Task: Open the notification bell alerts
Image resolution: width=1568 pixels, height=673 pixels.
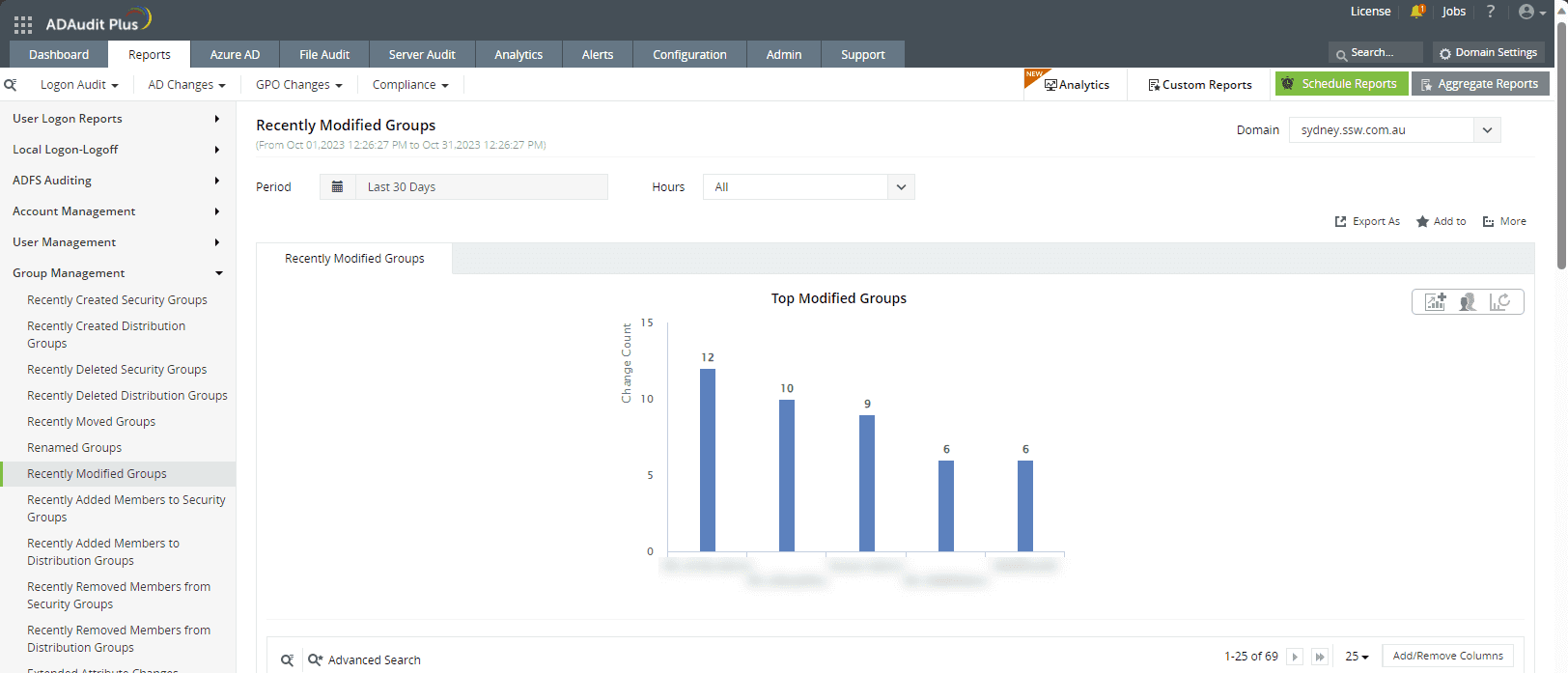Action: (1416, 12)
